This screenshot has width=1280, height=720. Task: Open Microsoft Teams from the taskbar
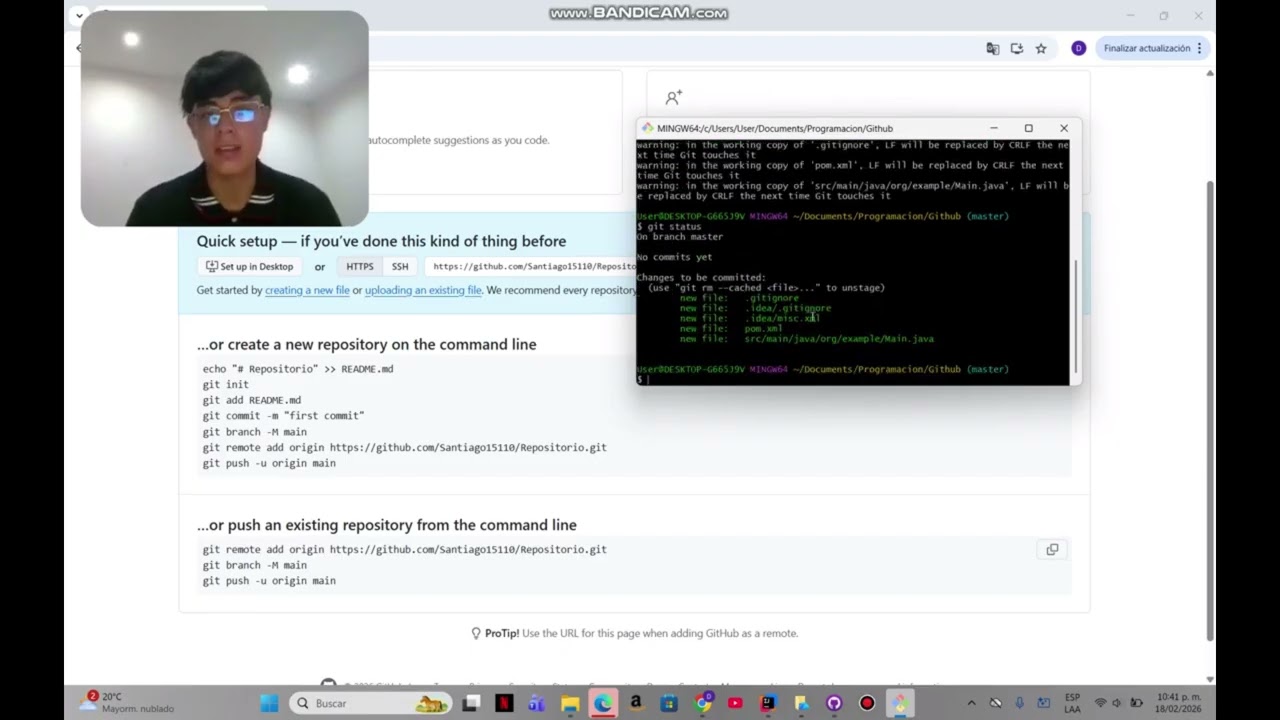coord(537,703)
